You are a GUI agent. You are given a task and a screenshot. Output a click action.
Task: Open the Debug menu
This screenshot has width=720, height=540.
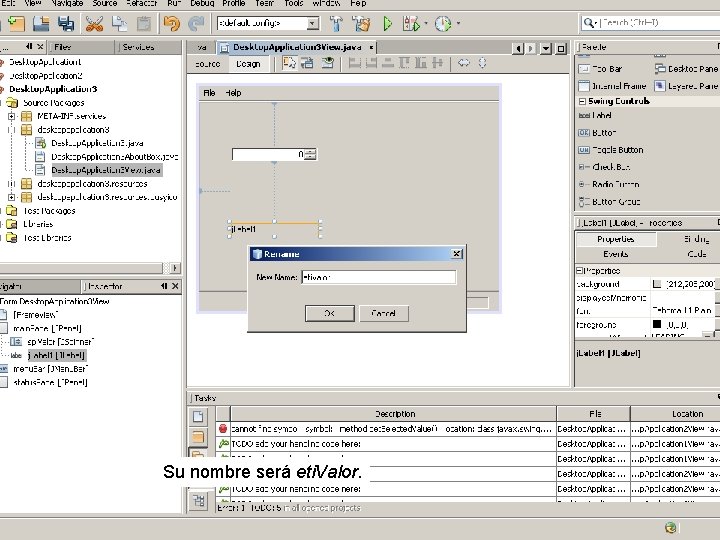(x=202, y=4)
